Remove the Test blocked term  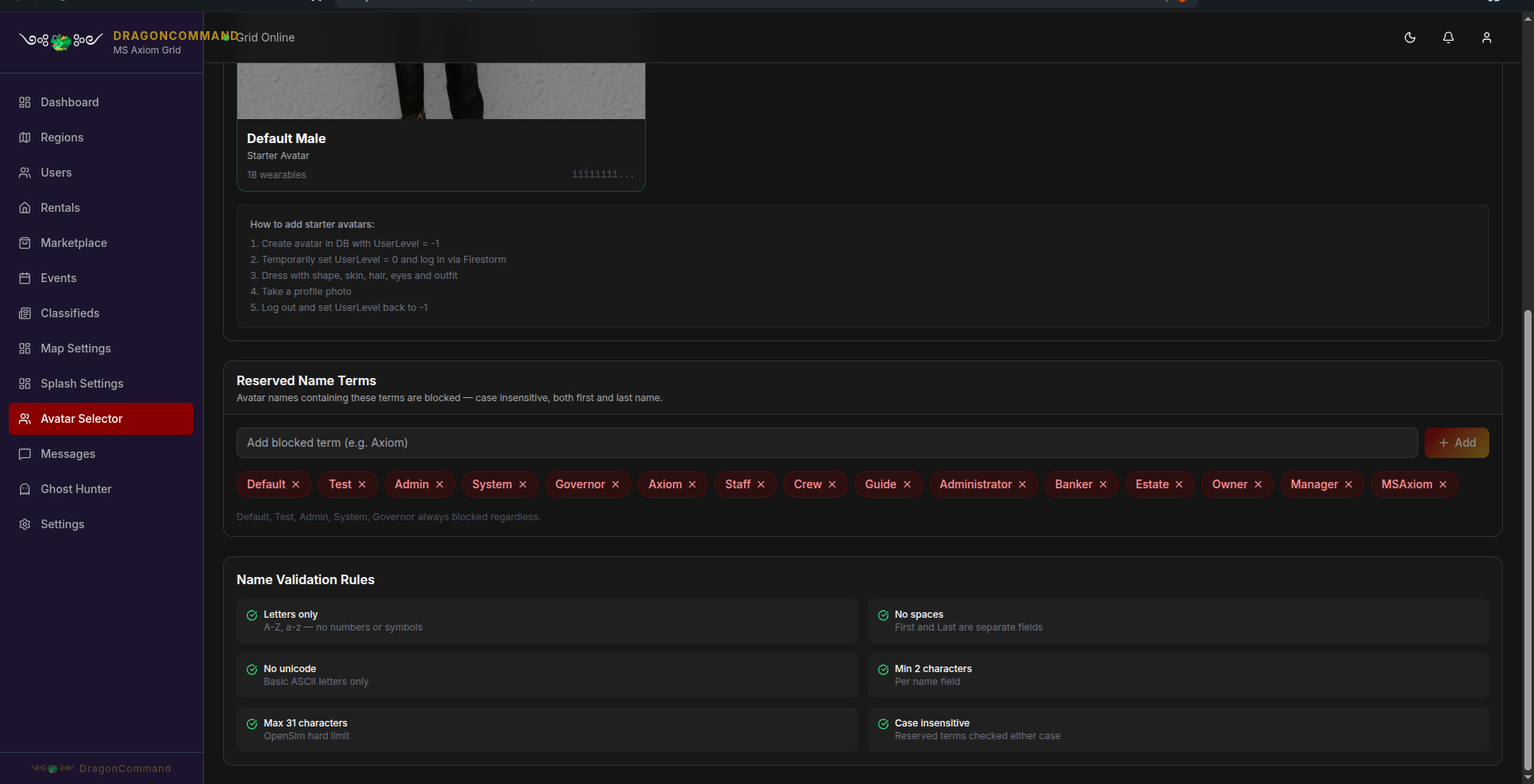tap(362, 484)
